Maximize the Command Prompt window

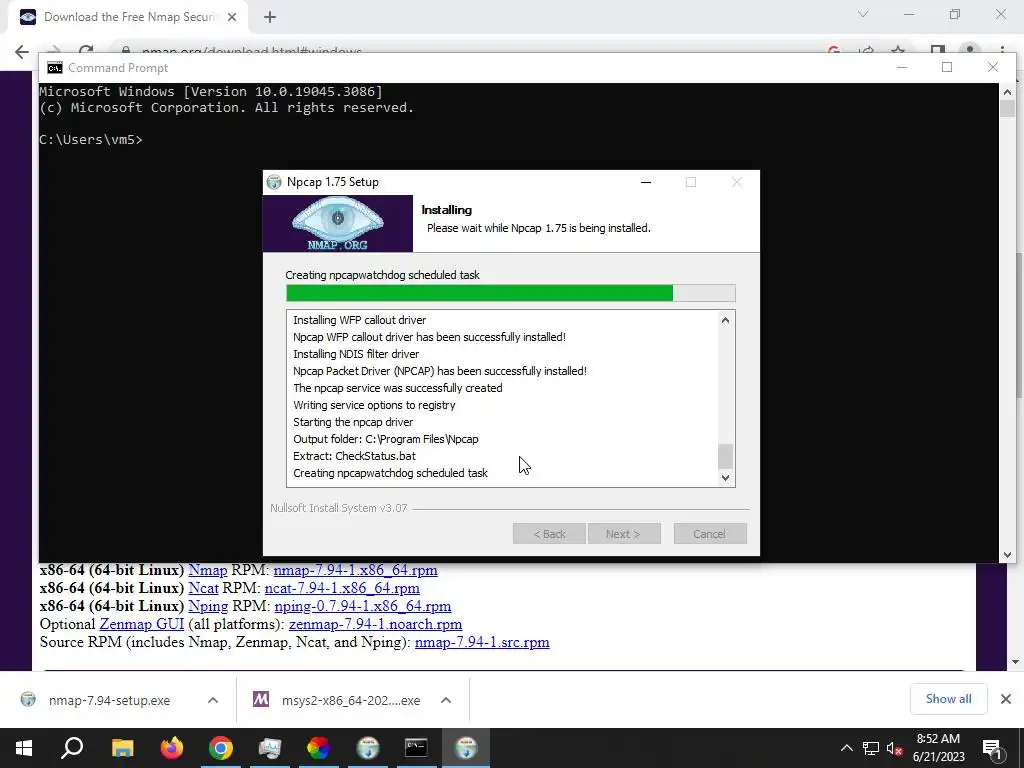[947, 67]
